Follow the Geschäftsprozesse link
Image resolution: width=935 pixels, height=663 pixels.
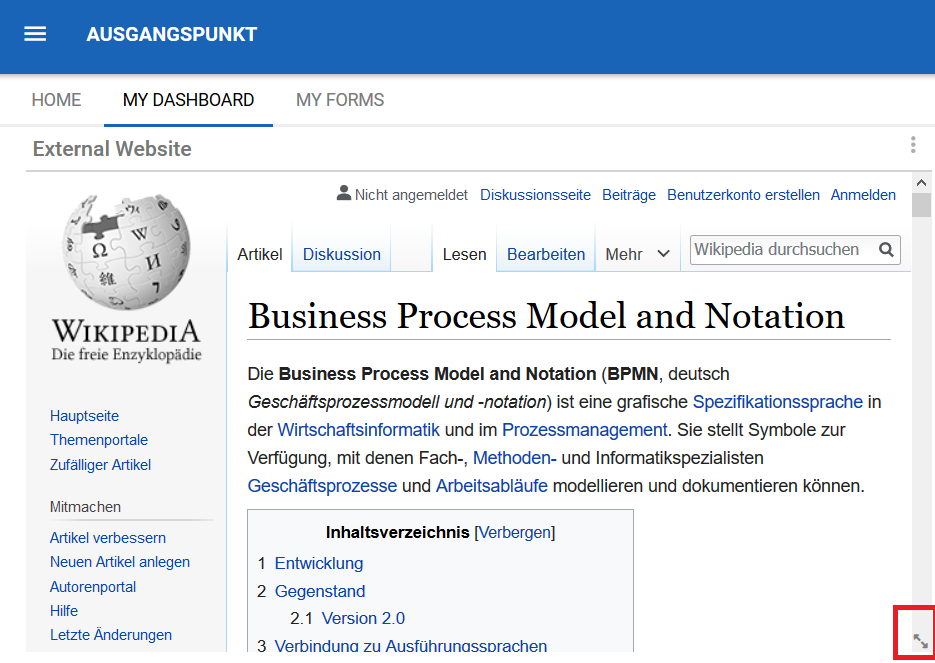click(x=322, y=486)
